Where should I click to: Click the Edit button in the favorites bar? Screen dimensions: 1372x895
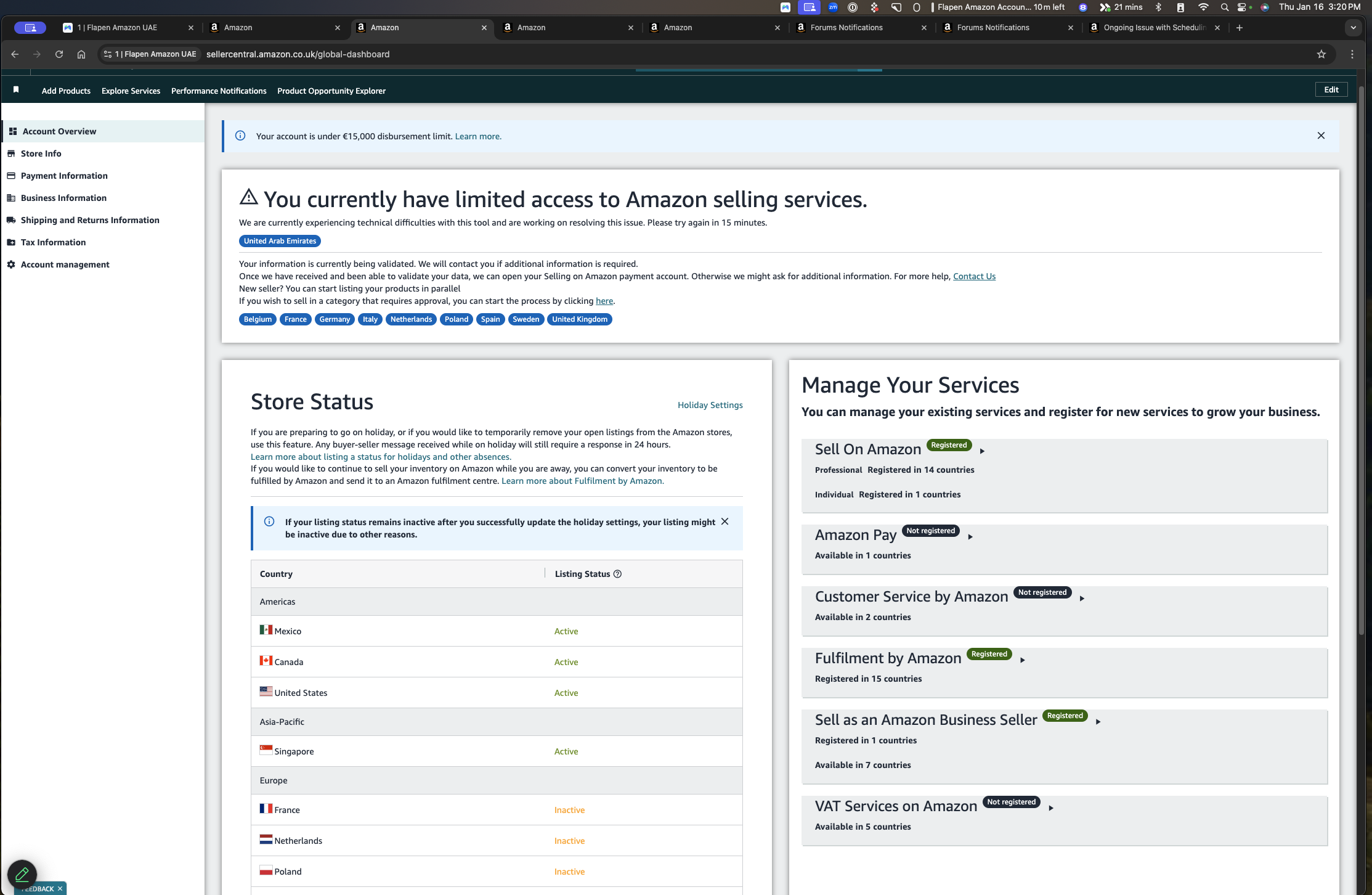(x=1331, y=90)
